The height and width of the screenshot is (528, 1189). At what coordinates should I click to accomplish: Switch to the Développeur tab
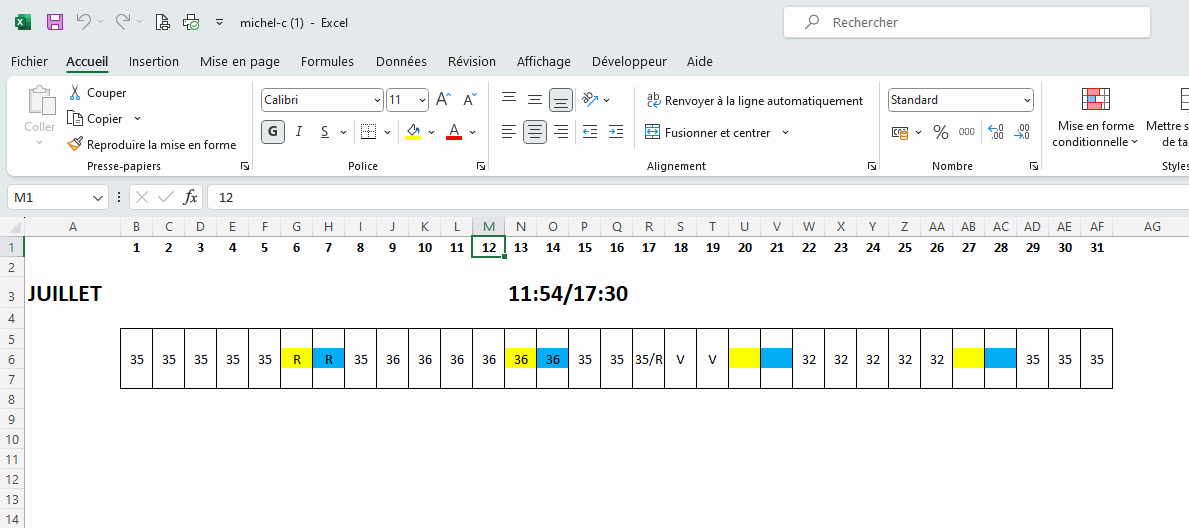[629, 61]
